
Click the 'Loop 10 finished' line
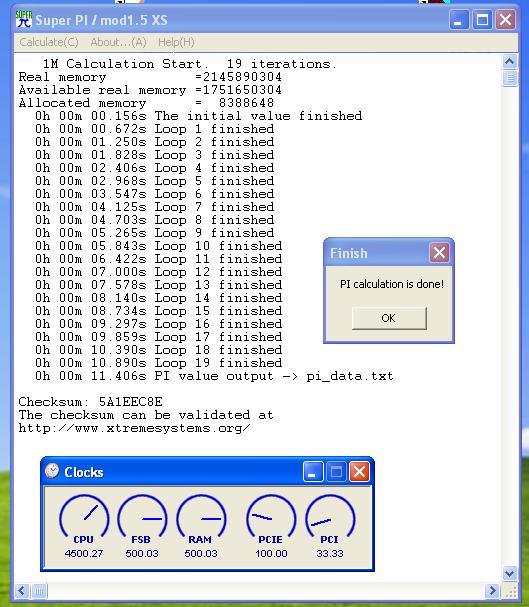point(159,246)
